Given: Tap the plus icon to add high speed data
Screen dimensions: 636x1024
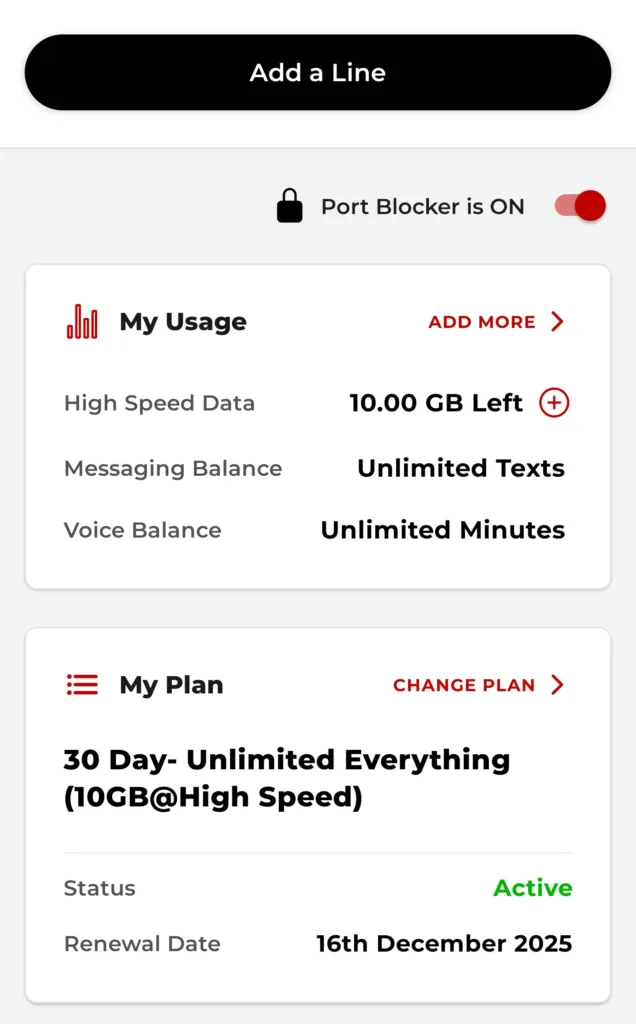Looking at the screenshot, I should click(554, 402).
